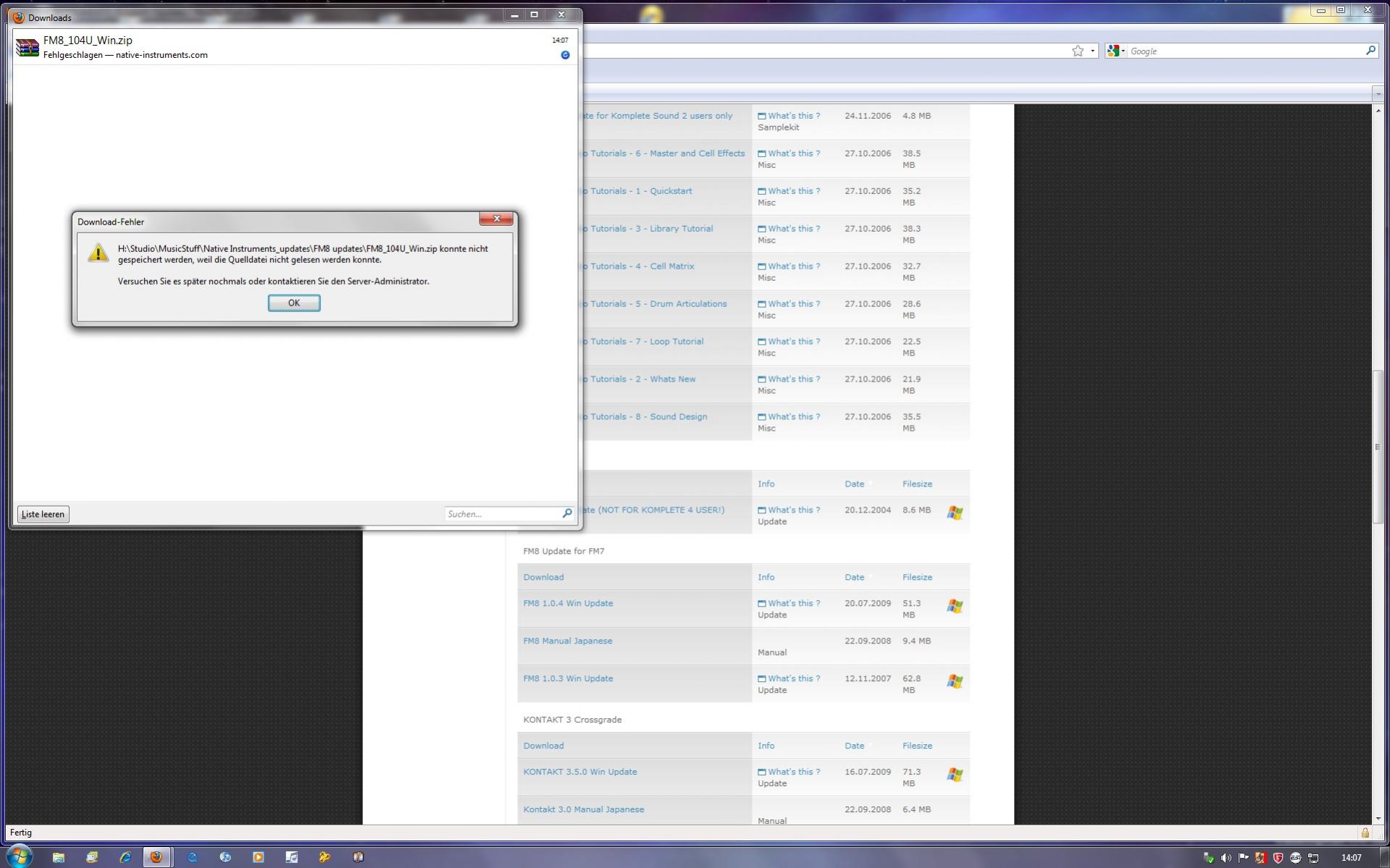Click the system clock showing 14:07
The height and width of the screenshot is (868, 1390).
click(1351, 858)
